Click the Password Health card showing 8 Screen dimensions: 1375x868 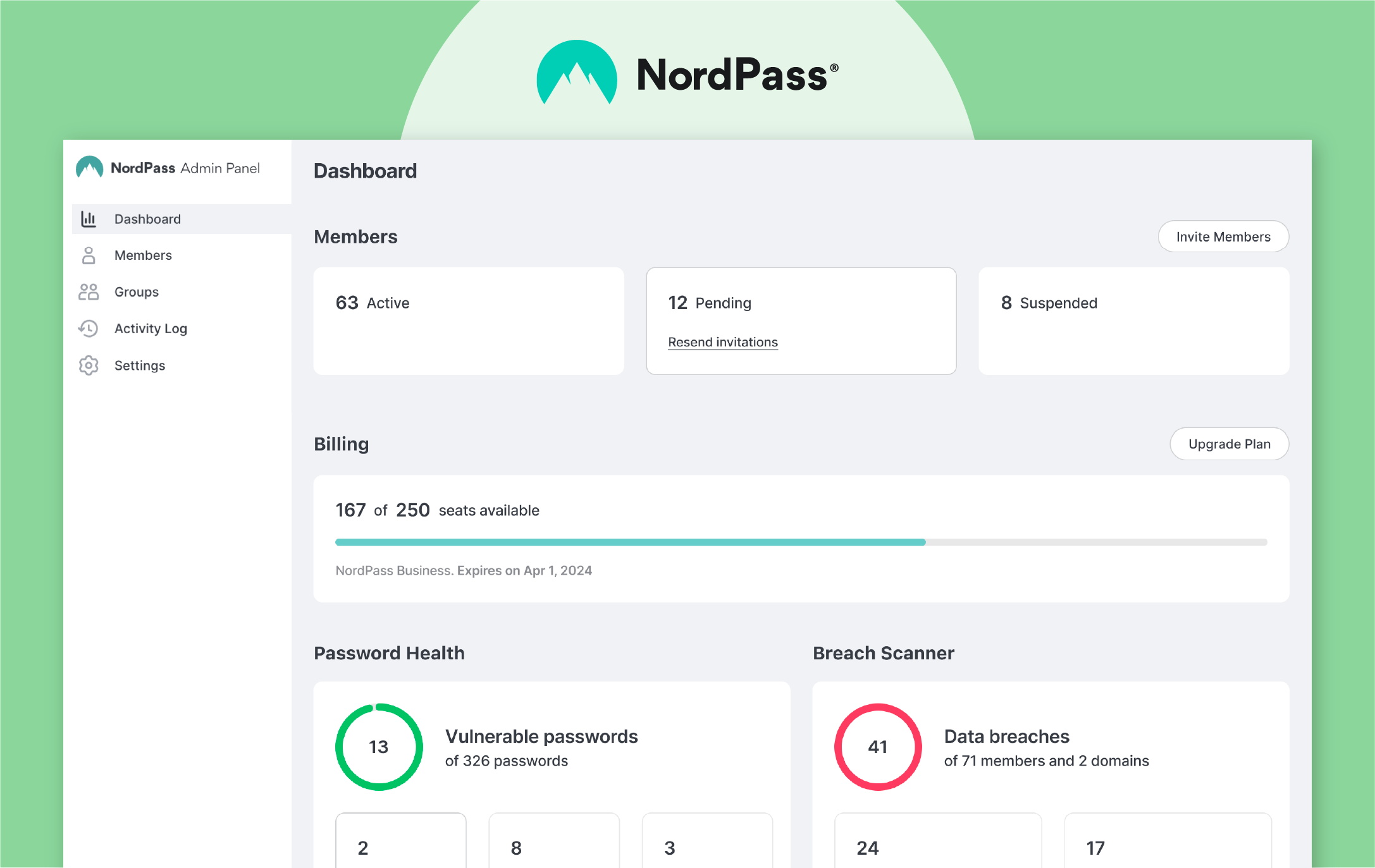pyautogui.click(x=554, y=840)
